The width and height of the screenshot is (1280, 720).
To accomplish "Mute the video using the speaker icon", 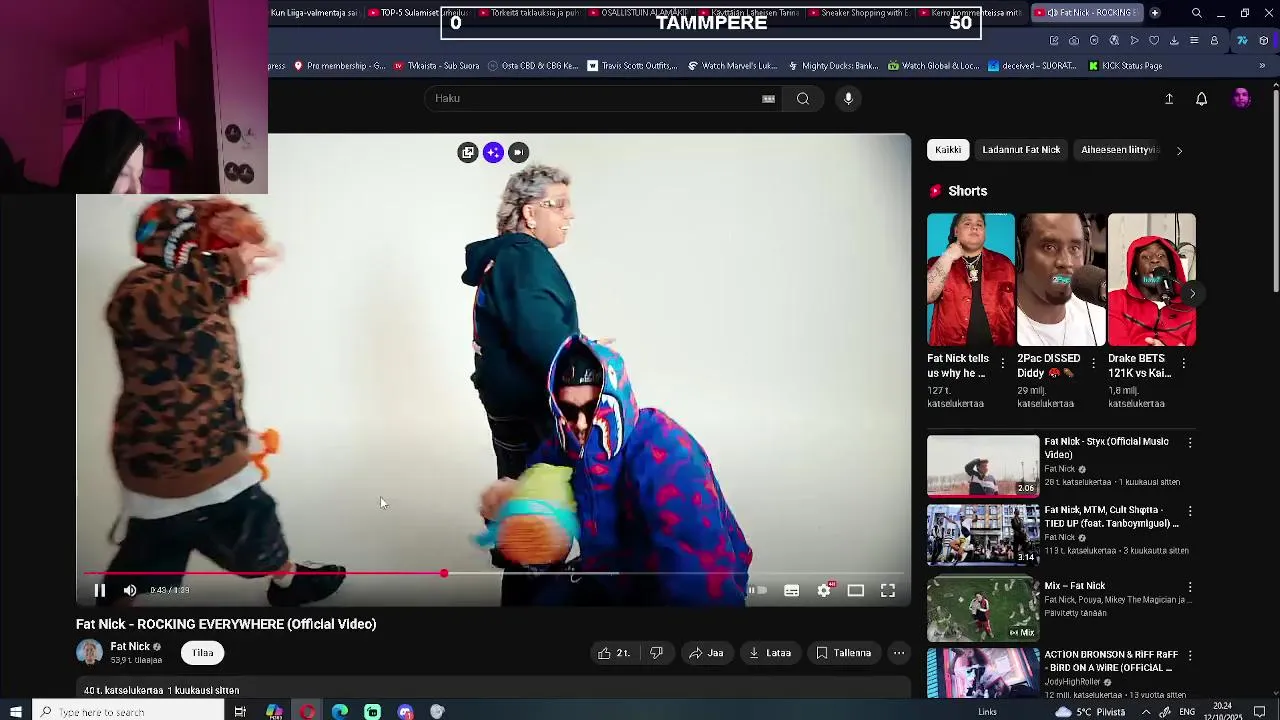I will [130, 590].
